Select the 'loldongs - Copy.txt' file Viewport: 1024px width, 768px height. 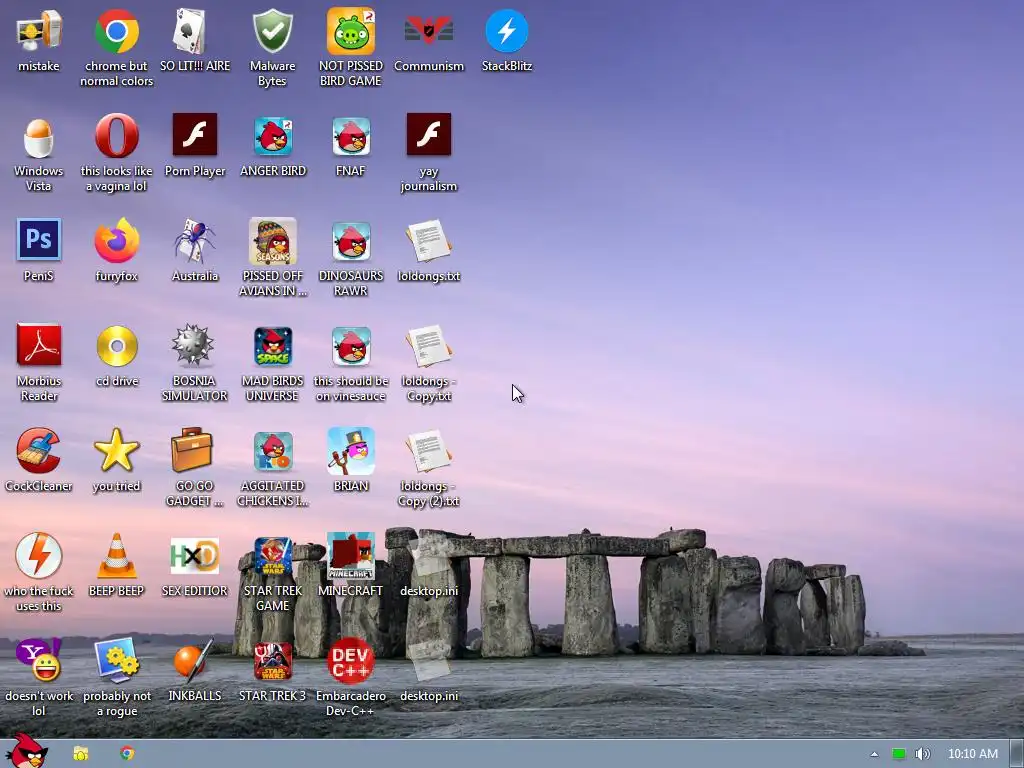pyautogui.click(x=428, y=364)
